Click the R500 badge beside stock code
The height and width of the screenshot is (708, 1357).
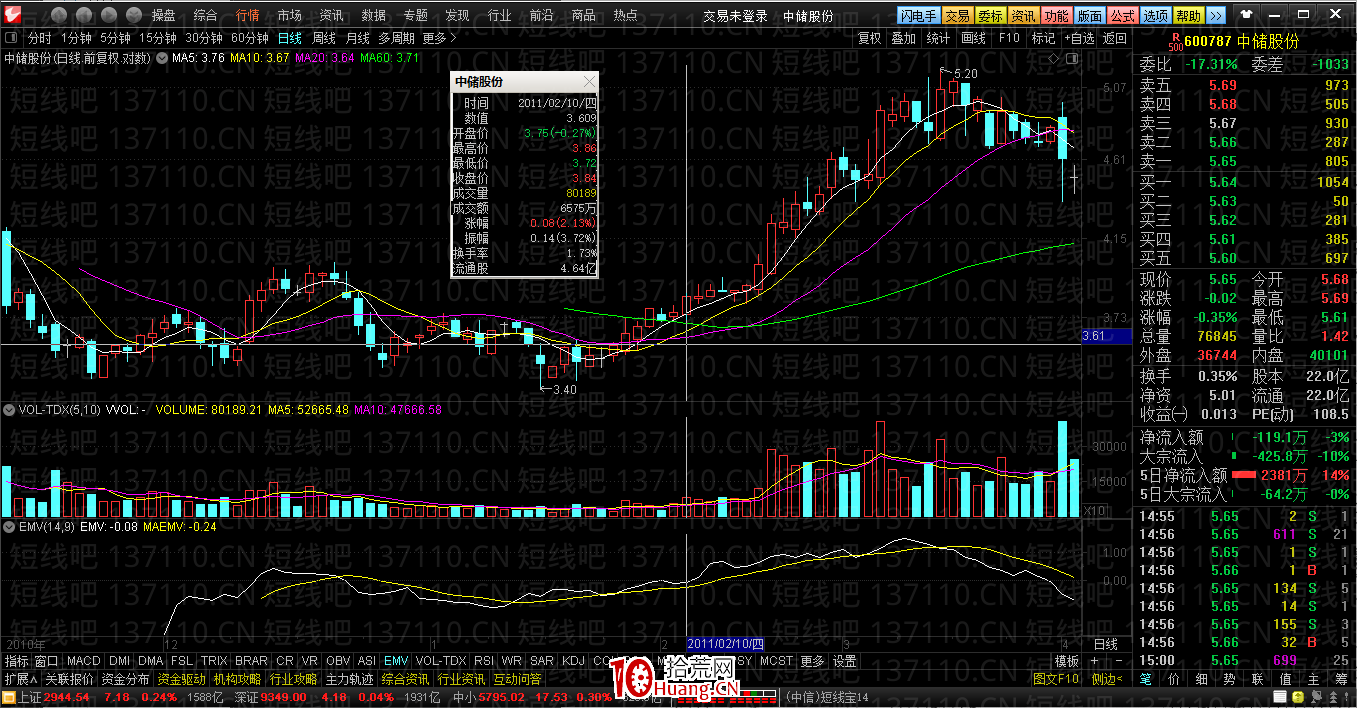1174,42
